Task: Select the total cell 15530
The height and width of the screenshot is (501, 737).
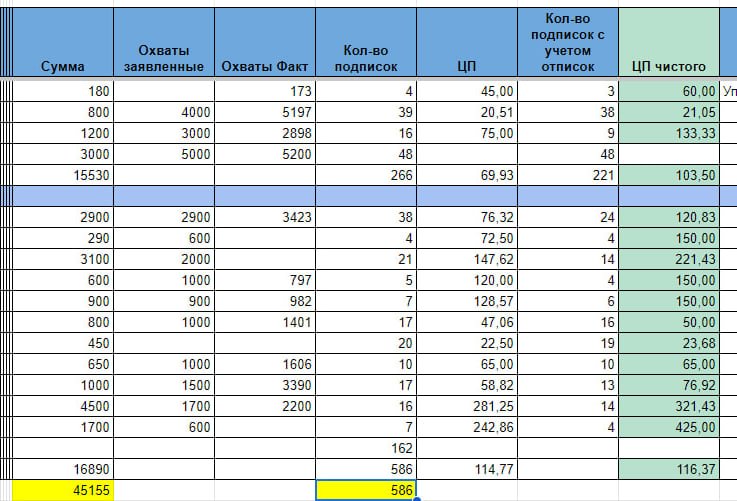Action: (x=63, y=175)
